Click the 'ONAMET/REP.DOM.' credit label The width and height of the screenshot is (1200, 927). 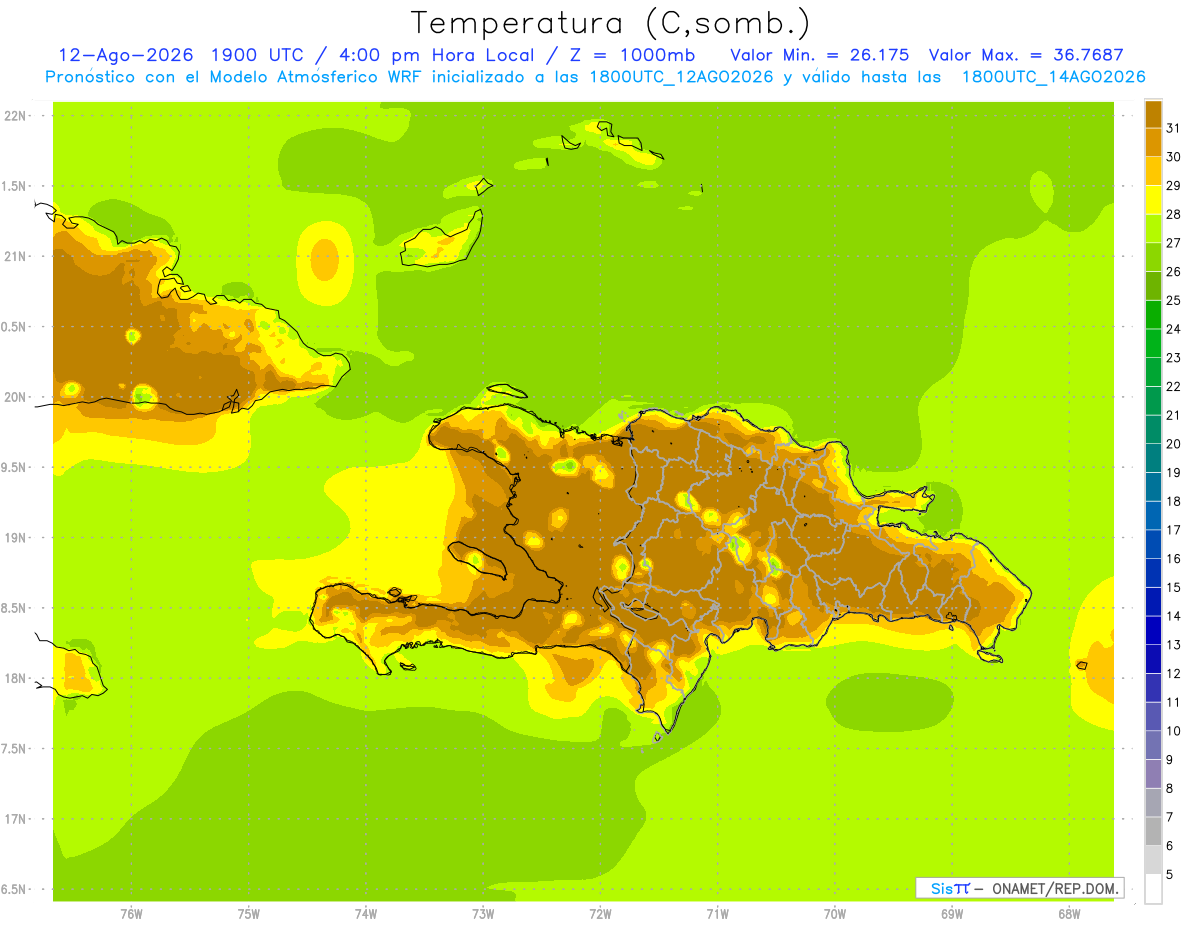click(1054, 888)
